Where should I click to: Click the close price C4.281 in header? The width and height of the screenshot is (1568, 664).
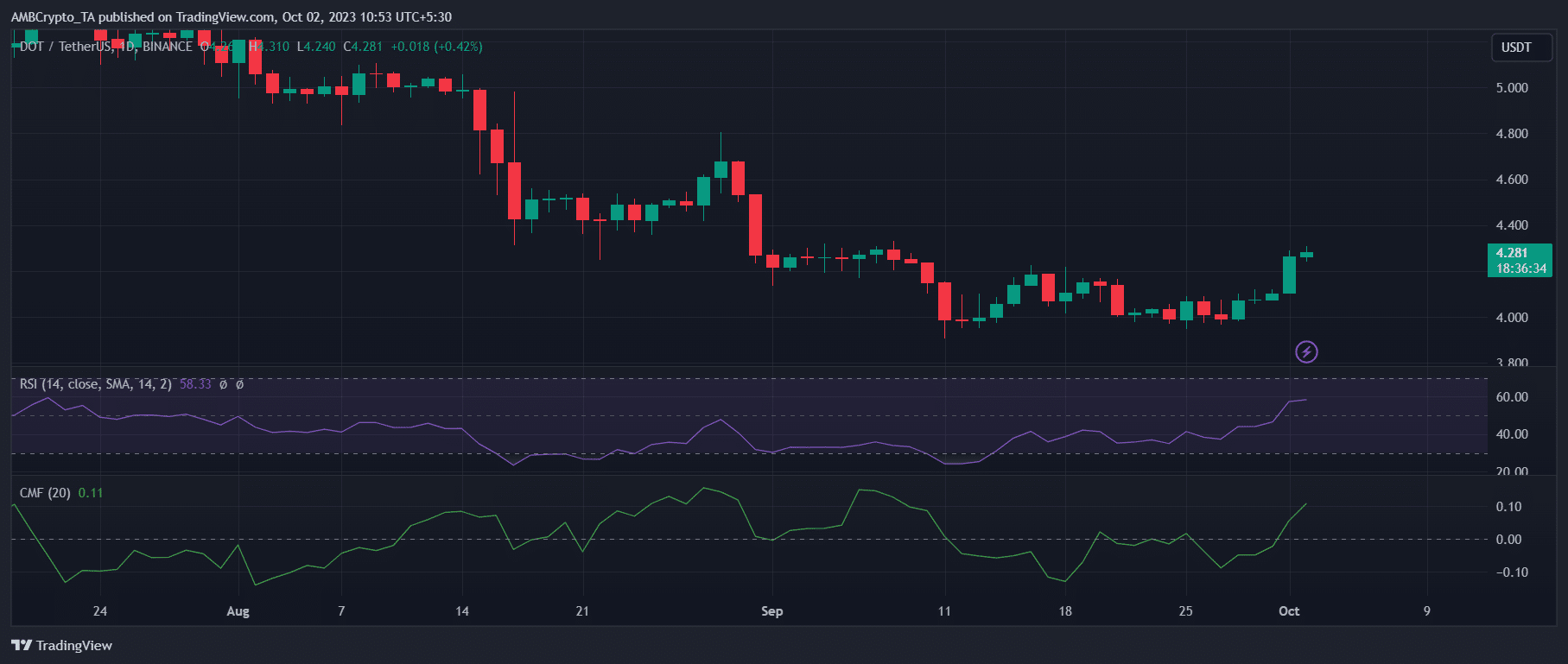click(363, 47)
